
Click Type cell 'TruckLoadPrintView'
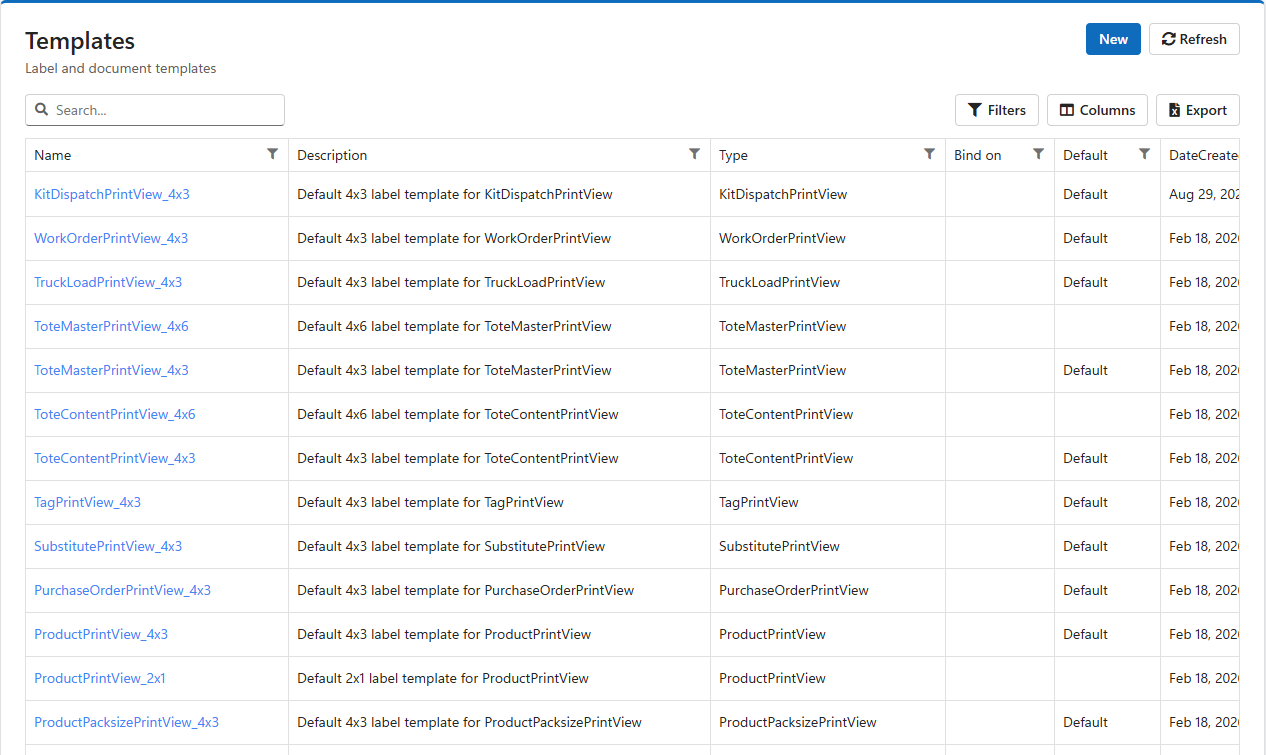[779, 282]
